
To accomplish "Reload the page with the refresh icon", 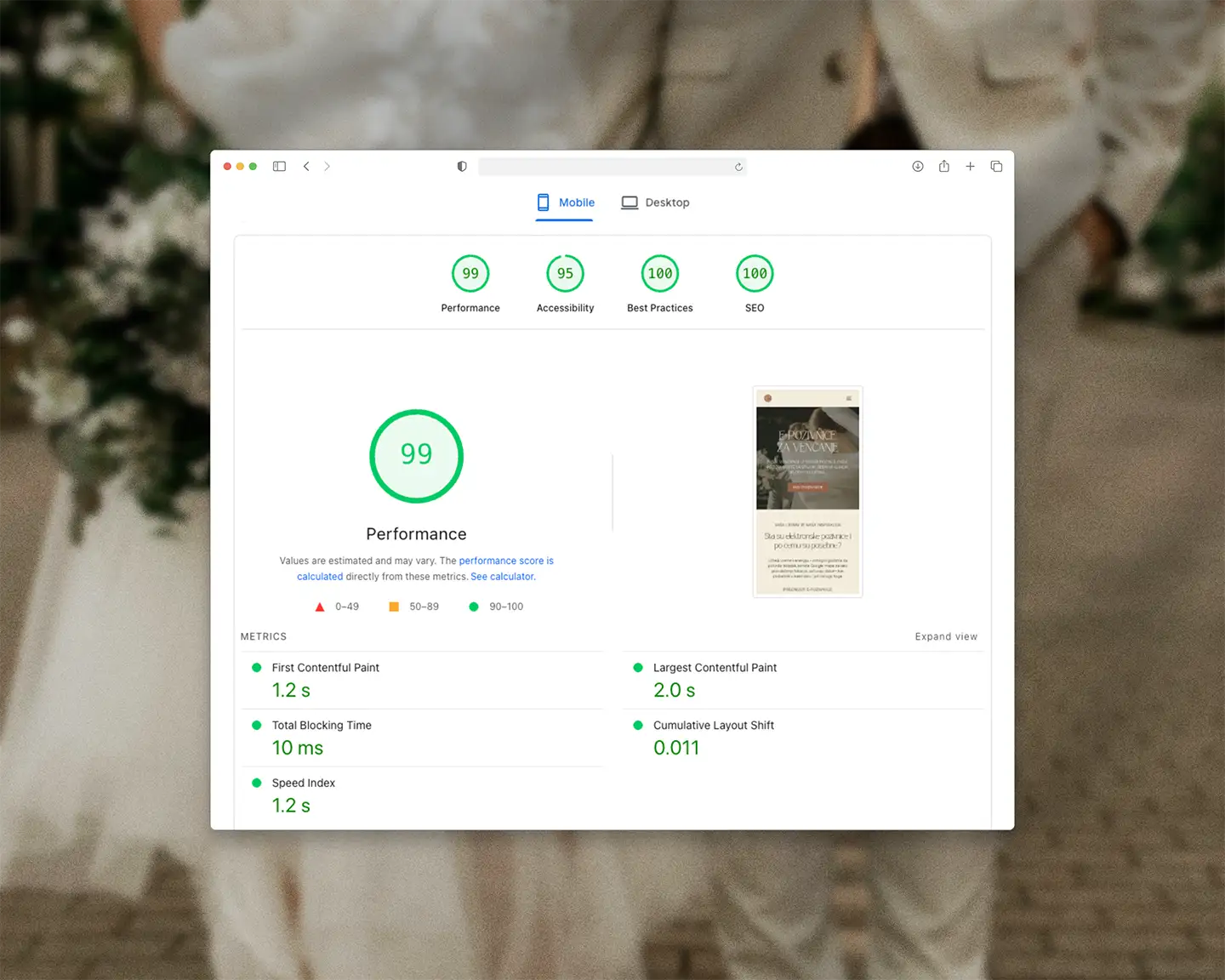I will click(x=738, y=168).
